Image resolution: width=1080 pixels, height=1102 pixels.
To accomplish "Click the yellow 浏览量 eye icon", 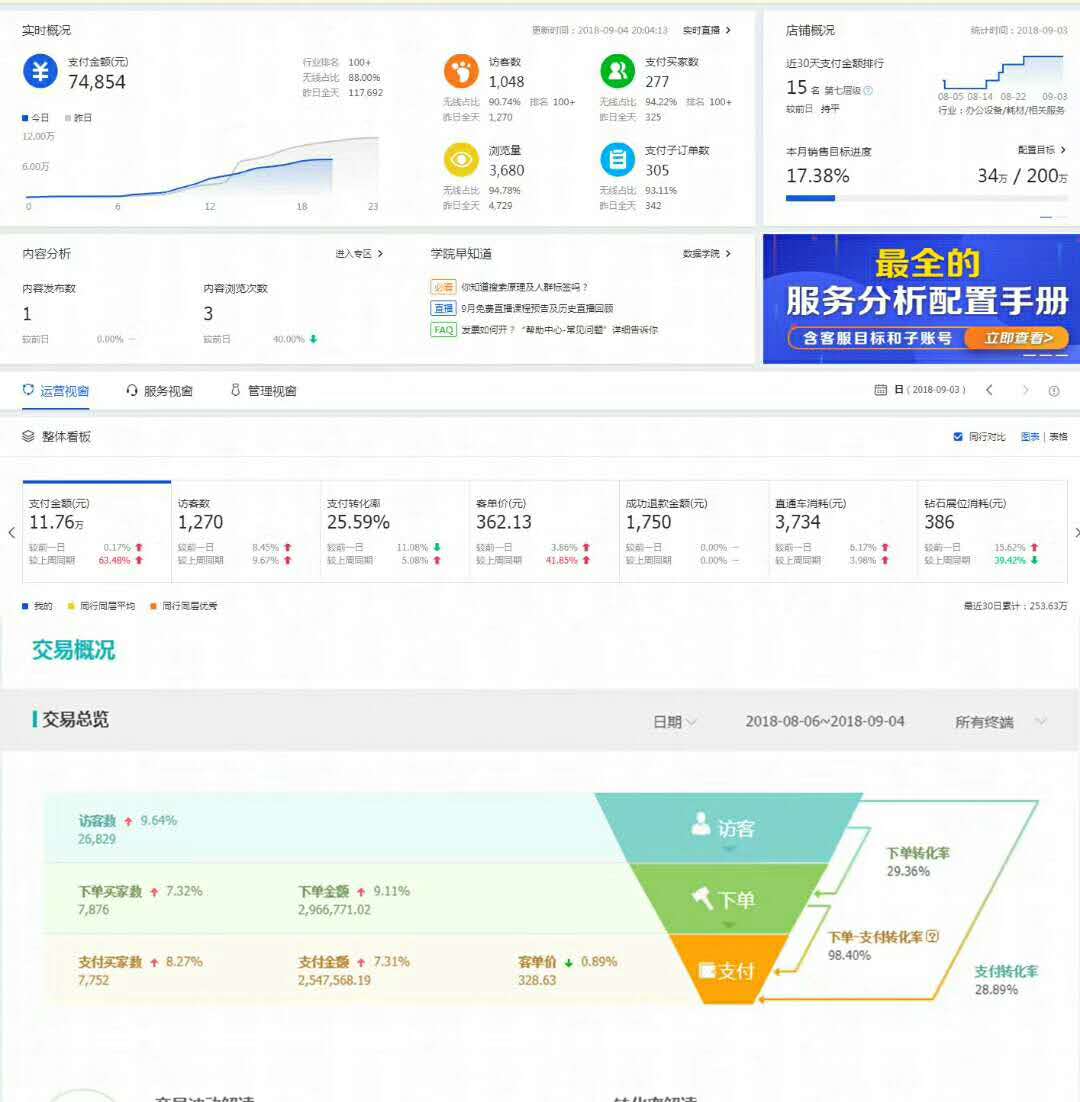I will point(460,160).
